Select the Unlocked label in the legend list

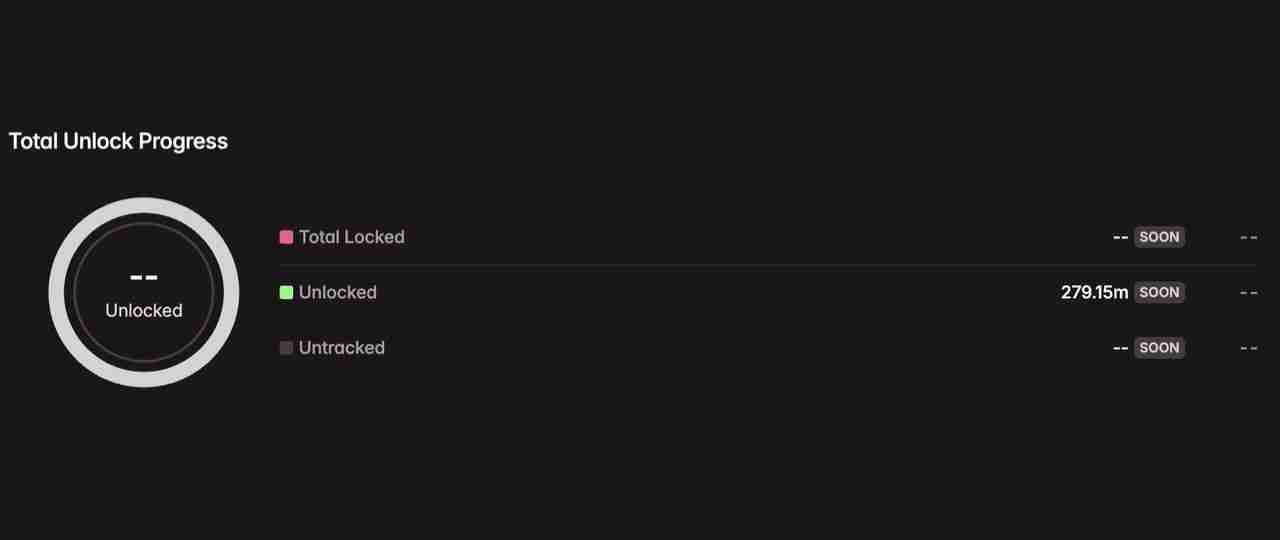coord(337,292)
